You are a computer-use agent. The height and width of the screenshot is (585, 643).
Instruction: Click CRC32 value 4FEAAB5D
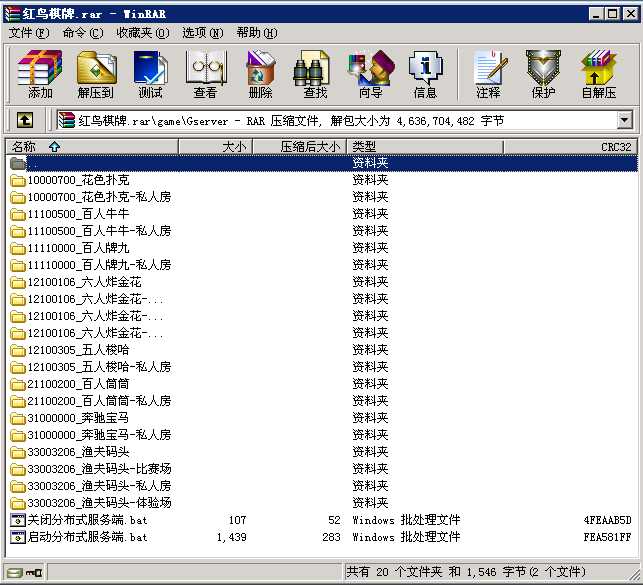point(607,520)
